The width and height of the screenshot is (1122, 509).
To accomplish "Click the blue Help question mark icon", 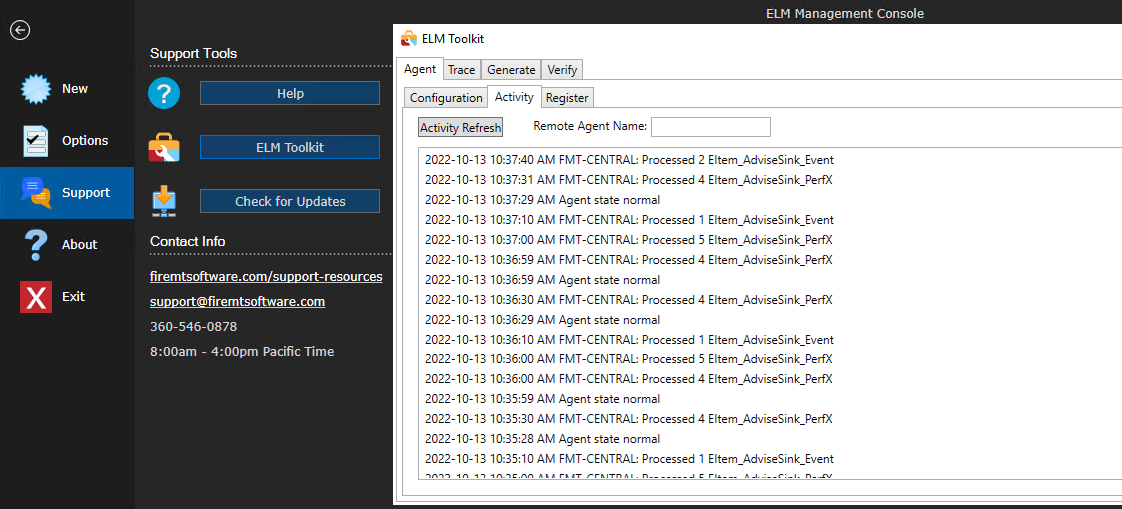I will point(164,93).
